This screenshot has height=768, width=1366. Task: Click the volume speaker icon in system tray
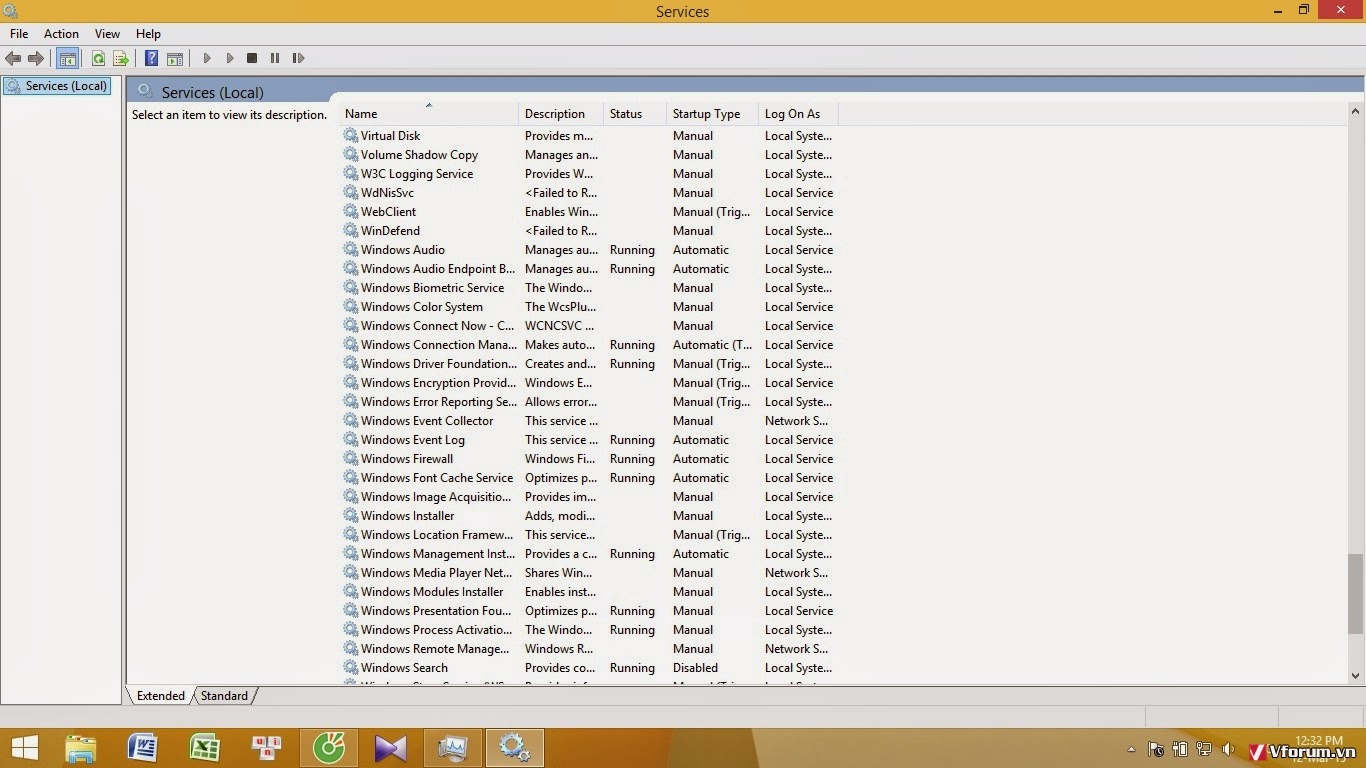point(1228,749)
